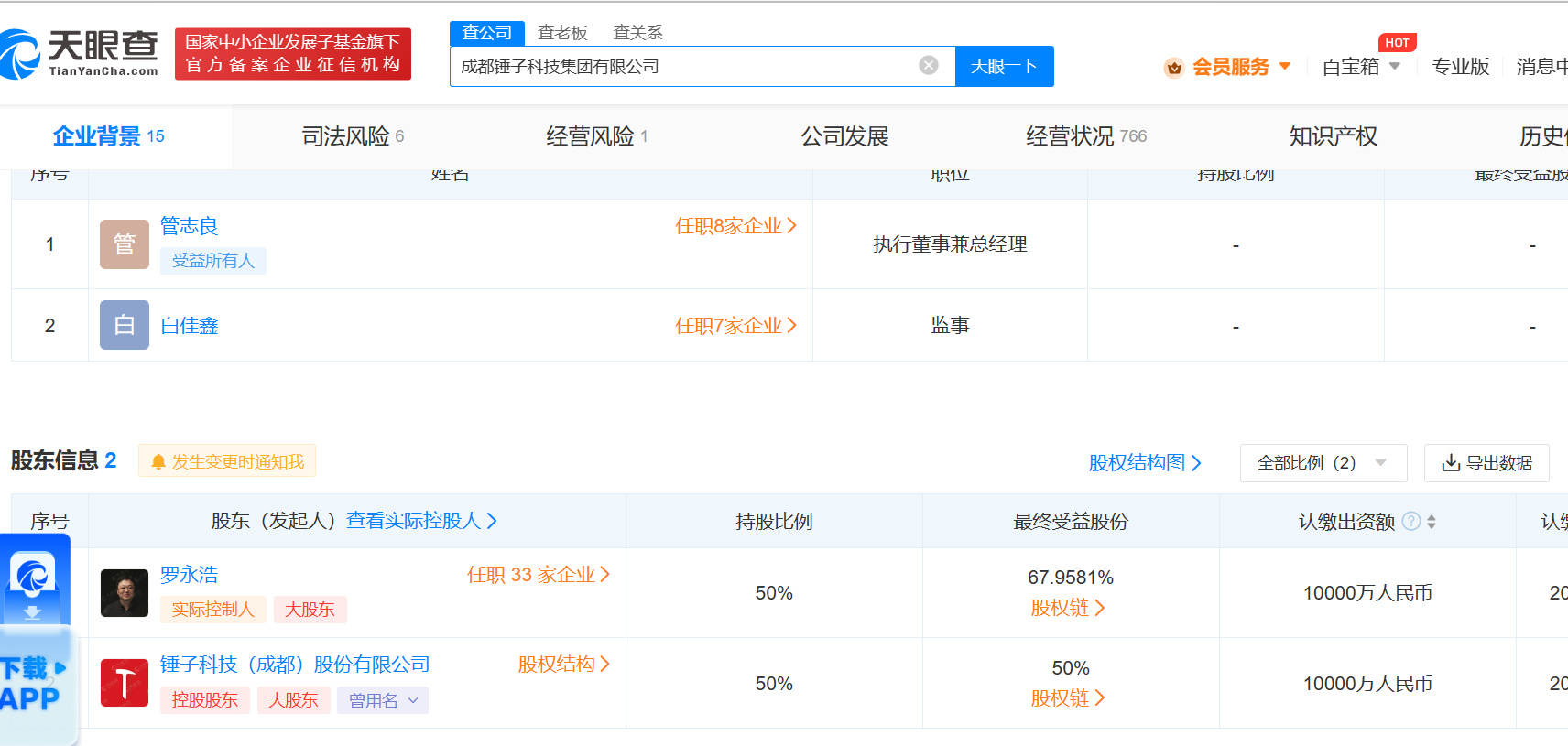Switch to 查公司 search tab
Image resolution: width=1568 pixels, height=746 pixels.
pos(487,33)
